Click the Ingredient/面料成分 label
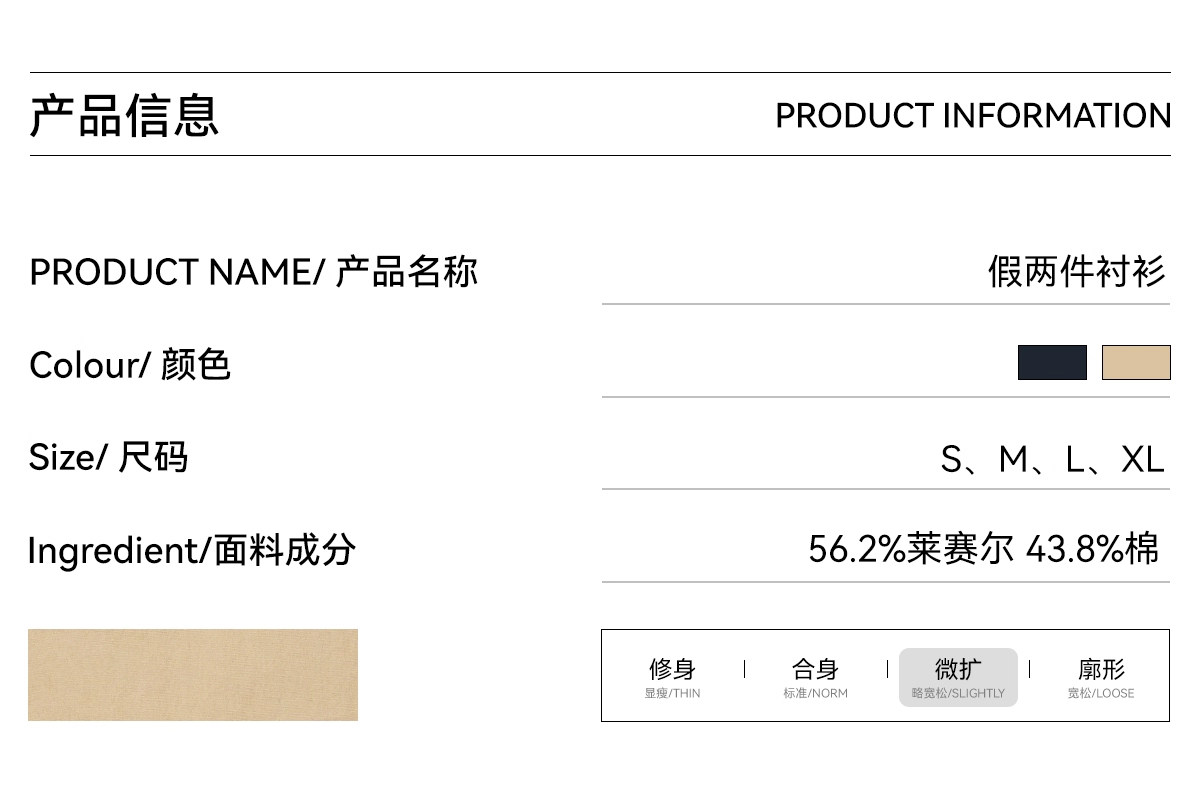 192,550
